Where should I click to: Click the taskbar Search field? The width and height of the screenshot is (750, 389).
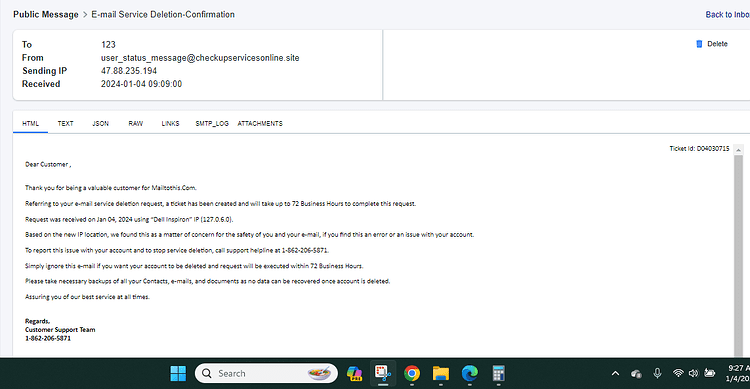click(x=266, y=373)
